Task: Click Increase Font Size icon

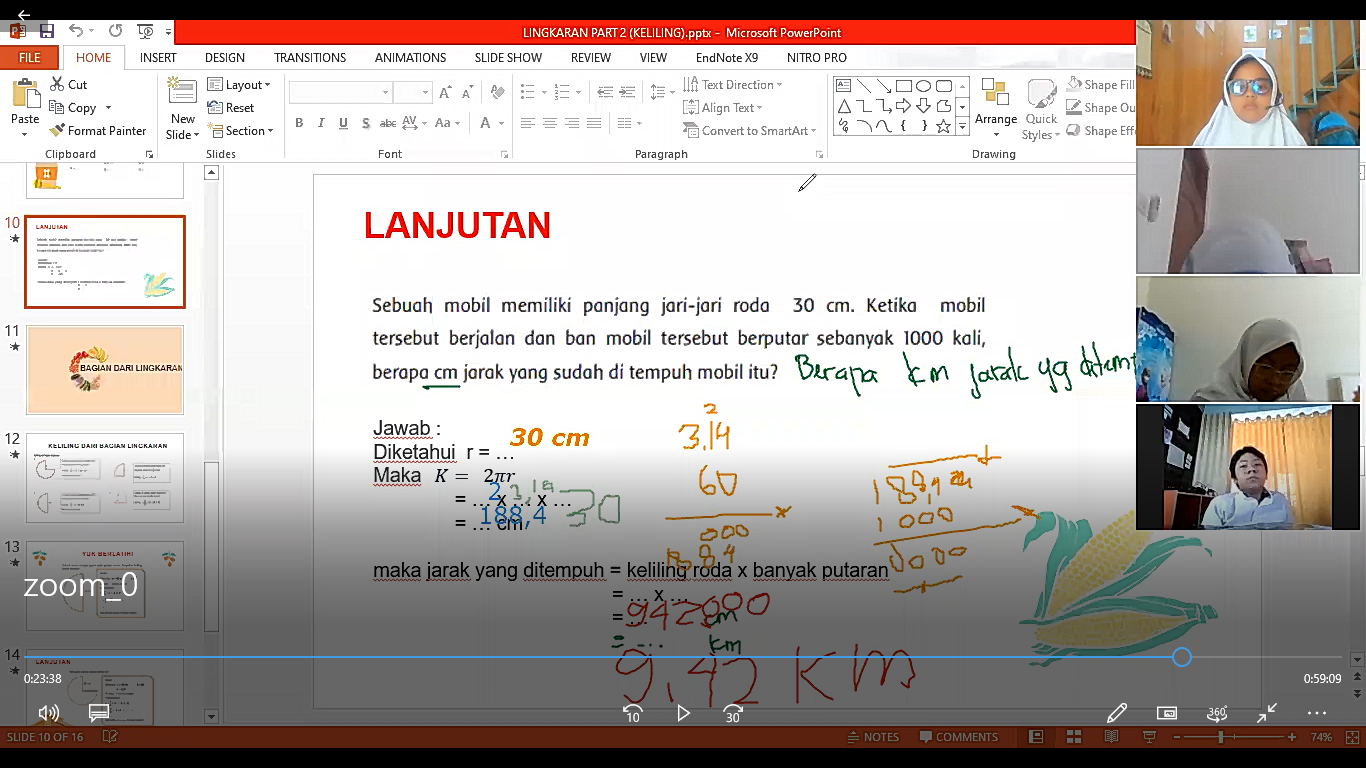Action: tap(446, 92)
